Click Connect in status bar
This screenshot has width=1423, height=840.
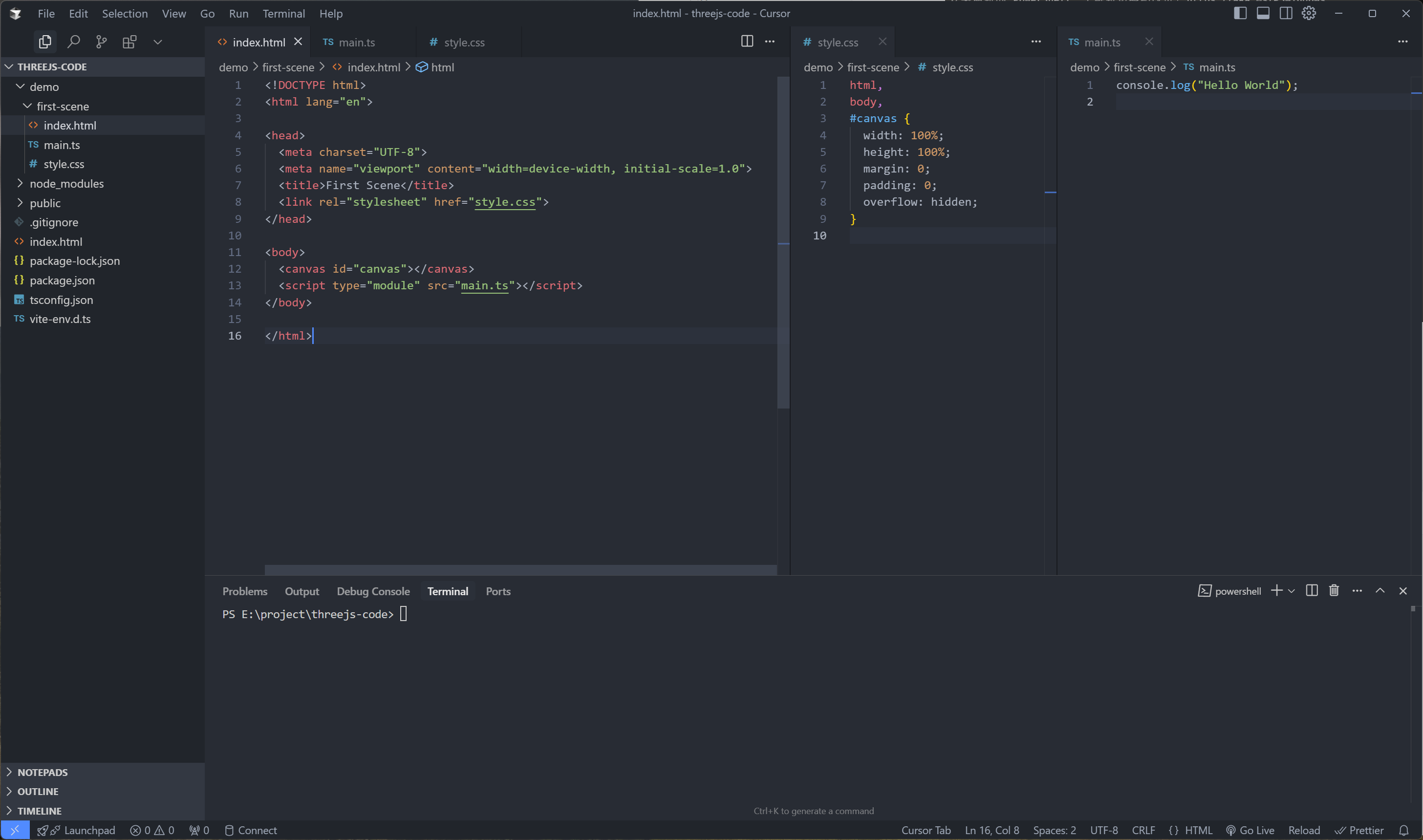tap(251, 830)
